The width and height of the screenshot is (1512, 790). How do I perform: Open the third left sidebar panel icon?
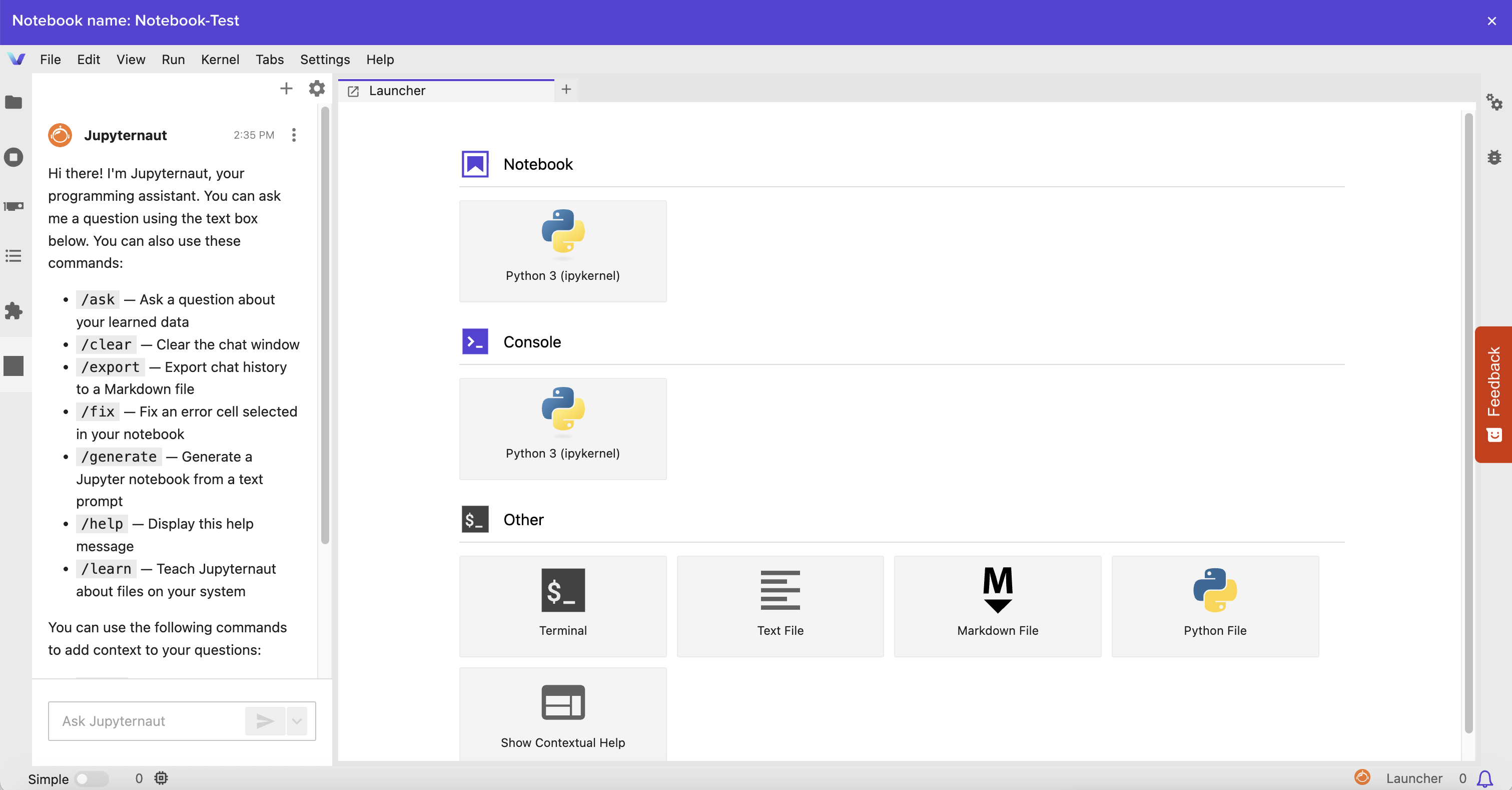14,206
